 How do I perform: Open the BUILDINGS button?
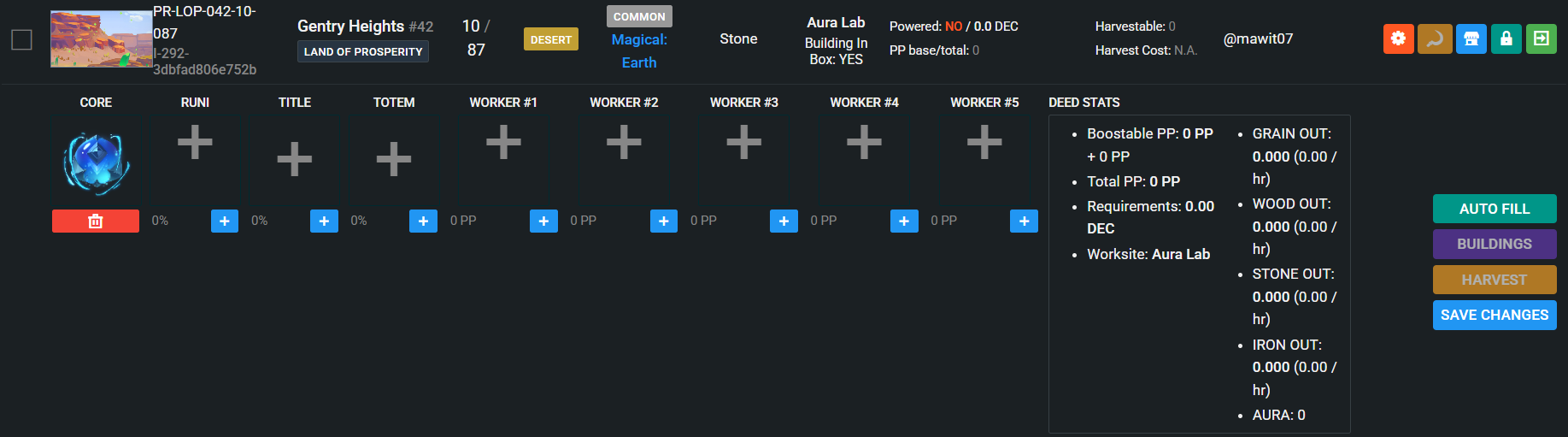pyautogui.click(x=1495, y=244)
